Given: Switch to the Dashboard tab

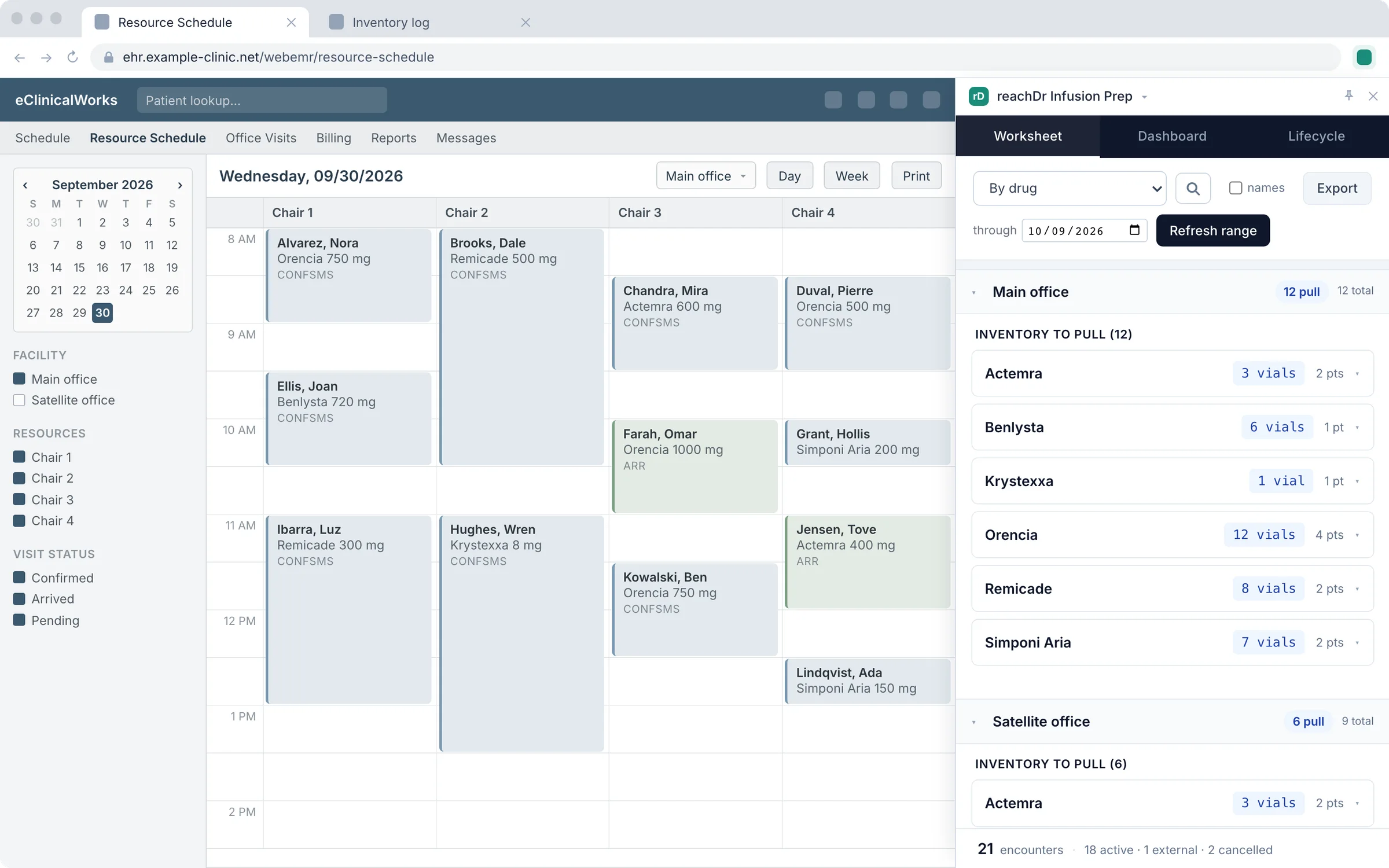Looking at the screenshot, I should tap(1172, 136).
